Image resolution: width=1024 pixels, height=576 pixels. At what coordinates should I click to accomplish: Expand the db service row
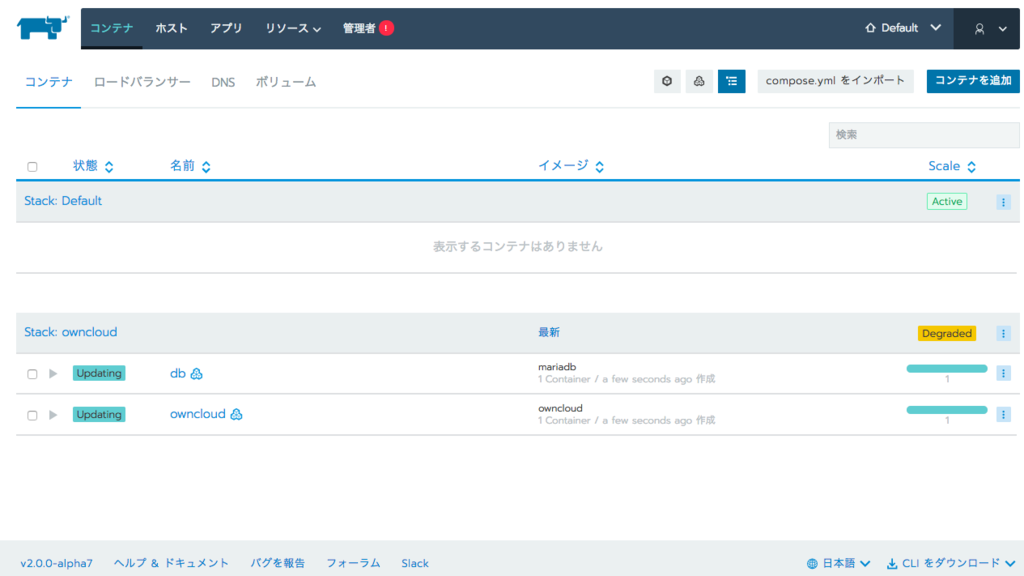(53, 374)
